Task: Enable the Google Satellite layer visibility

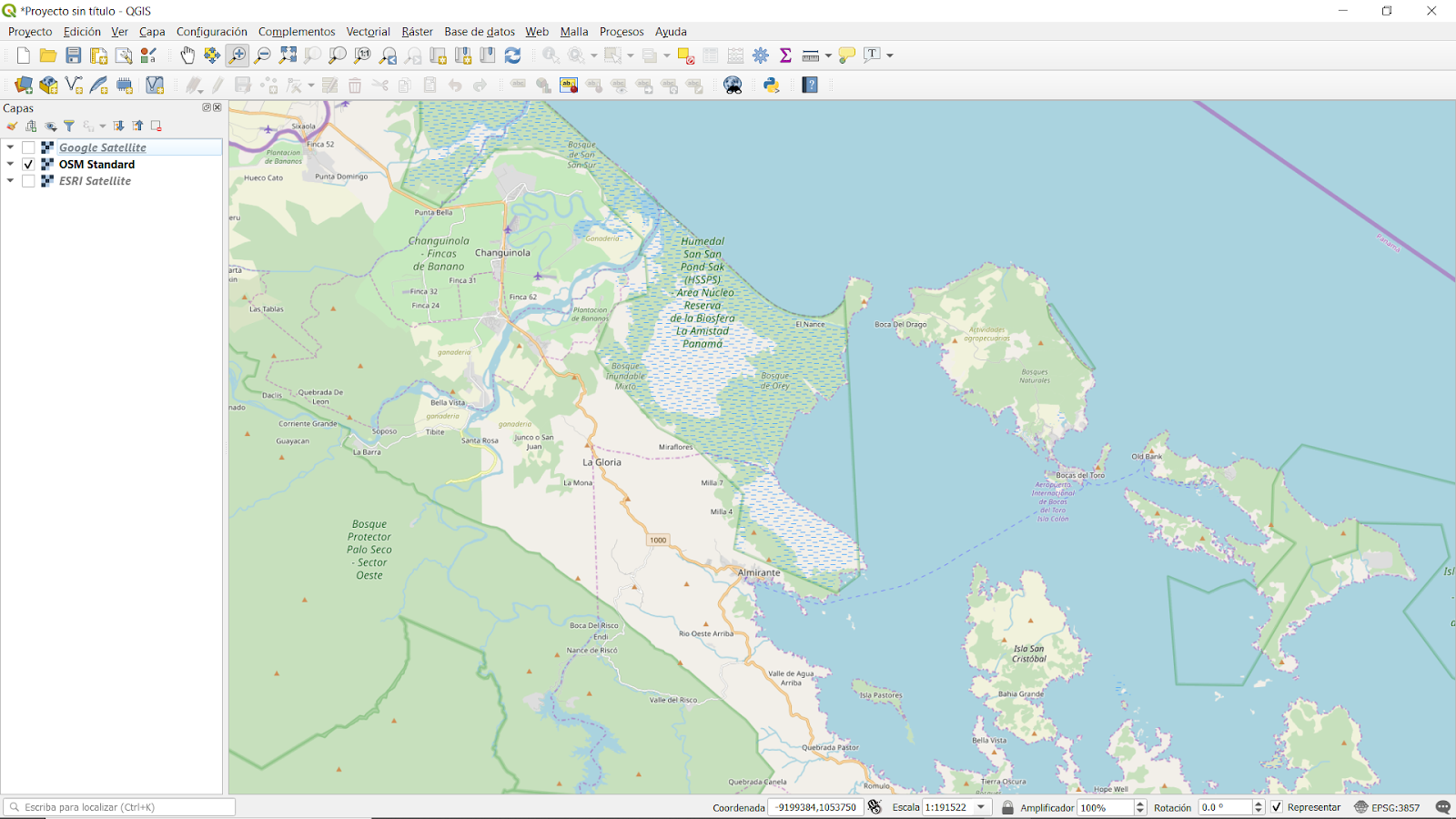Action: pyautogui.click(x=28, y=147)
